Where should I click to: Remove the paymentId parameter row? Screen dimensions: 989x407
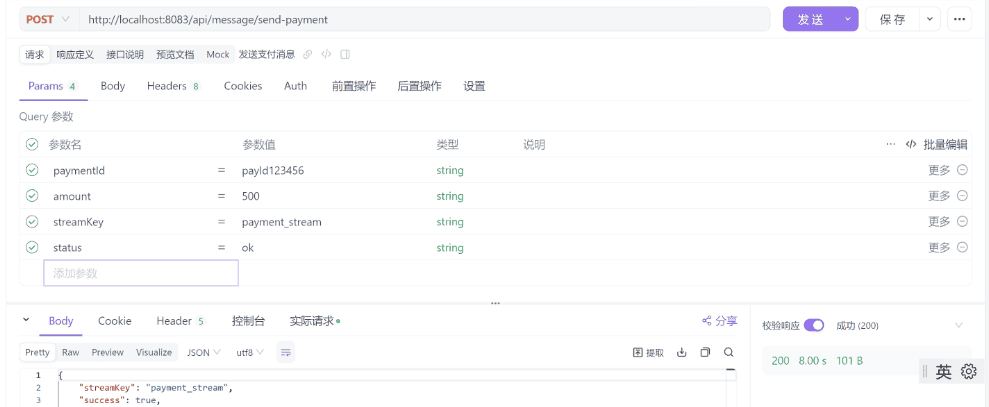(x=963, y=170)
